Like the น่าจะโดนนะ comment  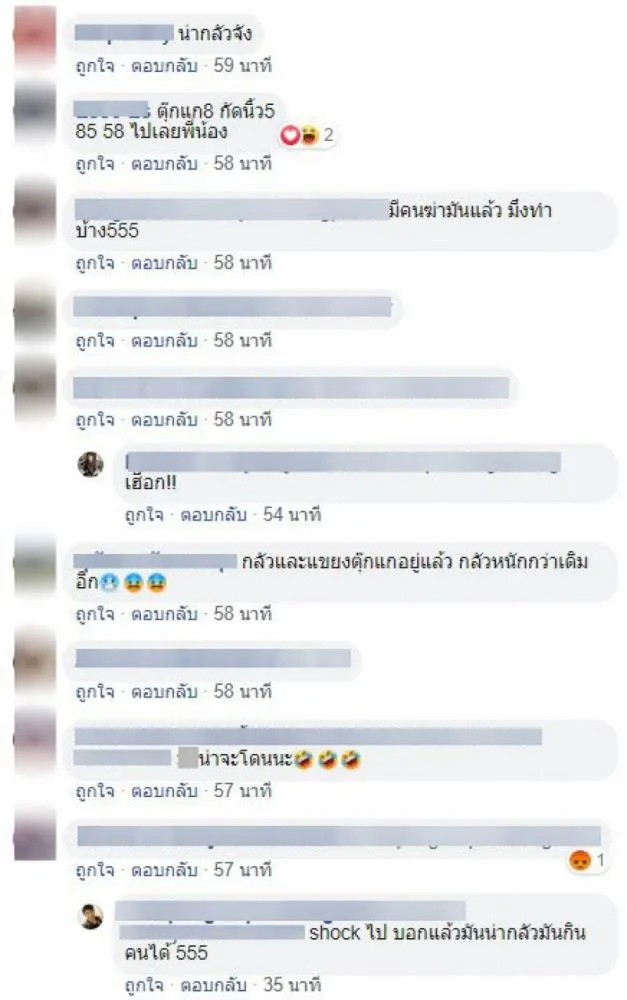(x=95, y=791)
